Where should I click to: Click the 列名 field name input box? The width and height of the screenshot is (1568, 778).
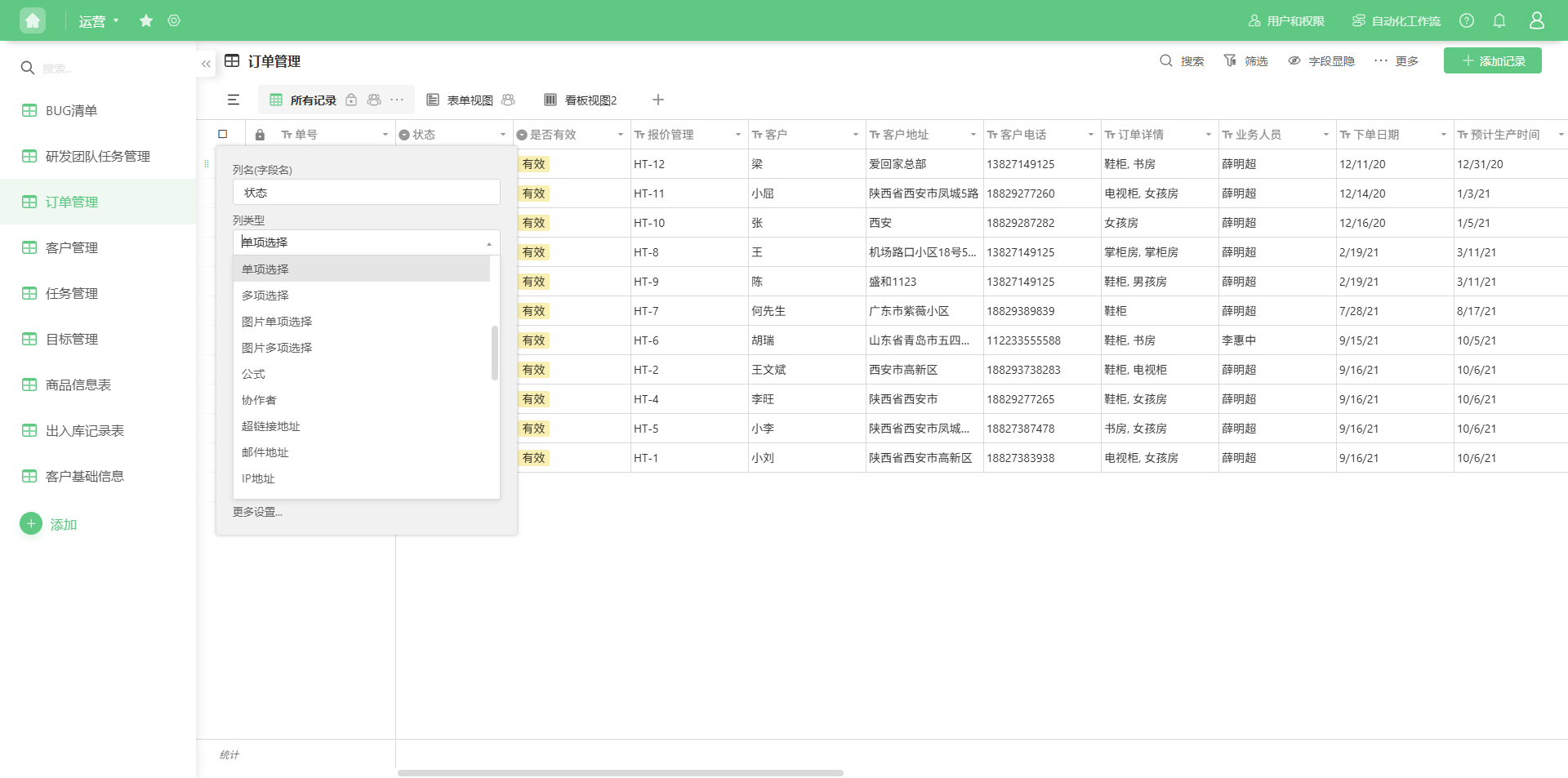[x=366, y=192]
